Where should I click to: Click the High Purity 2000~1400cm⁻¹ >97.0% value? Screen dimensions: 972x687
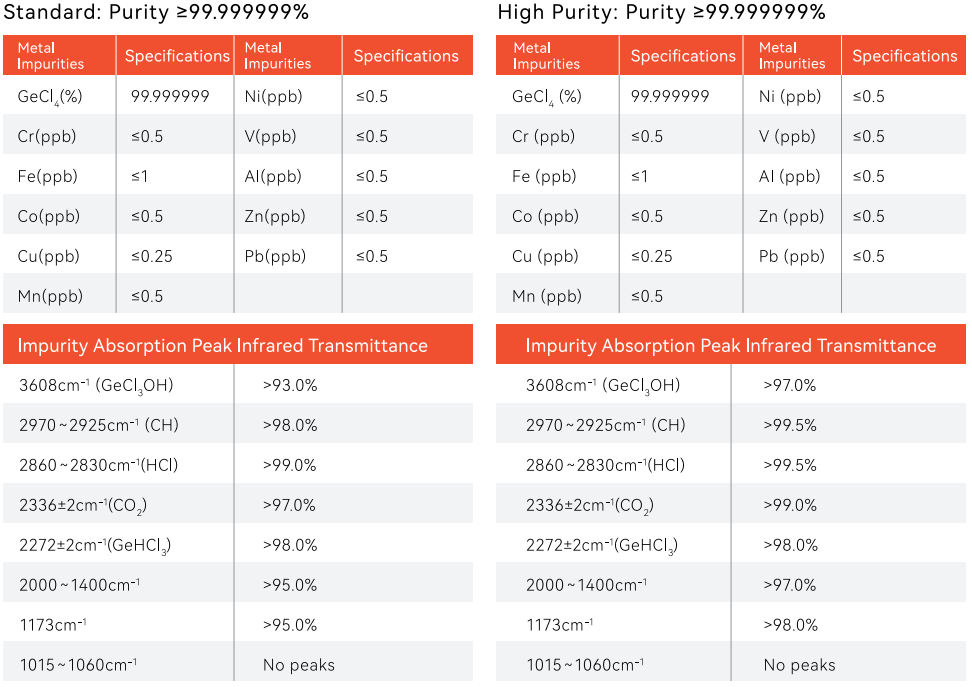[x=790, y=585]
